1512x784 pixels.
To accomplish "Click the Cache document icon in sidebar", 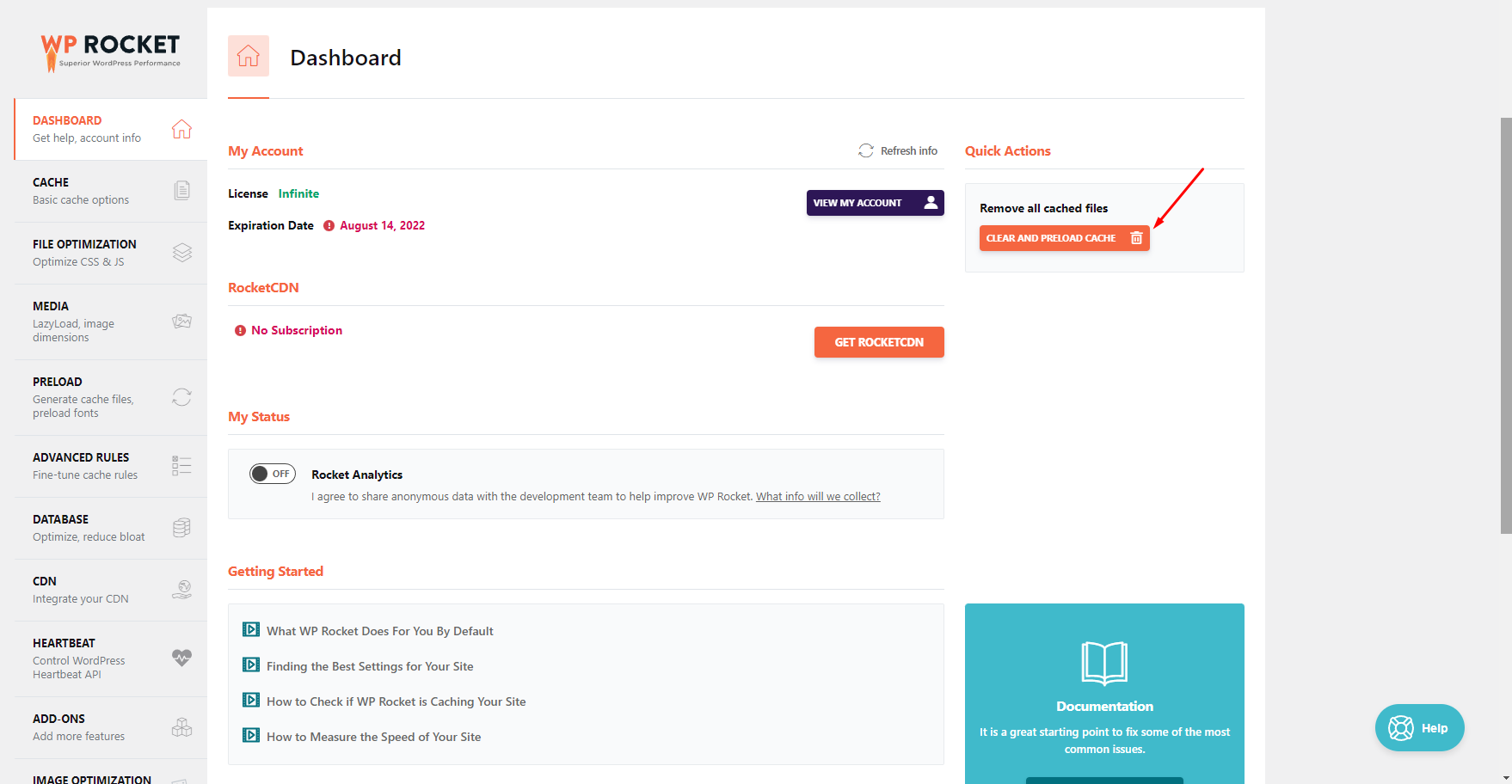I will (x=181, y=190).
